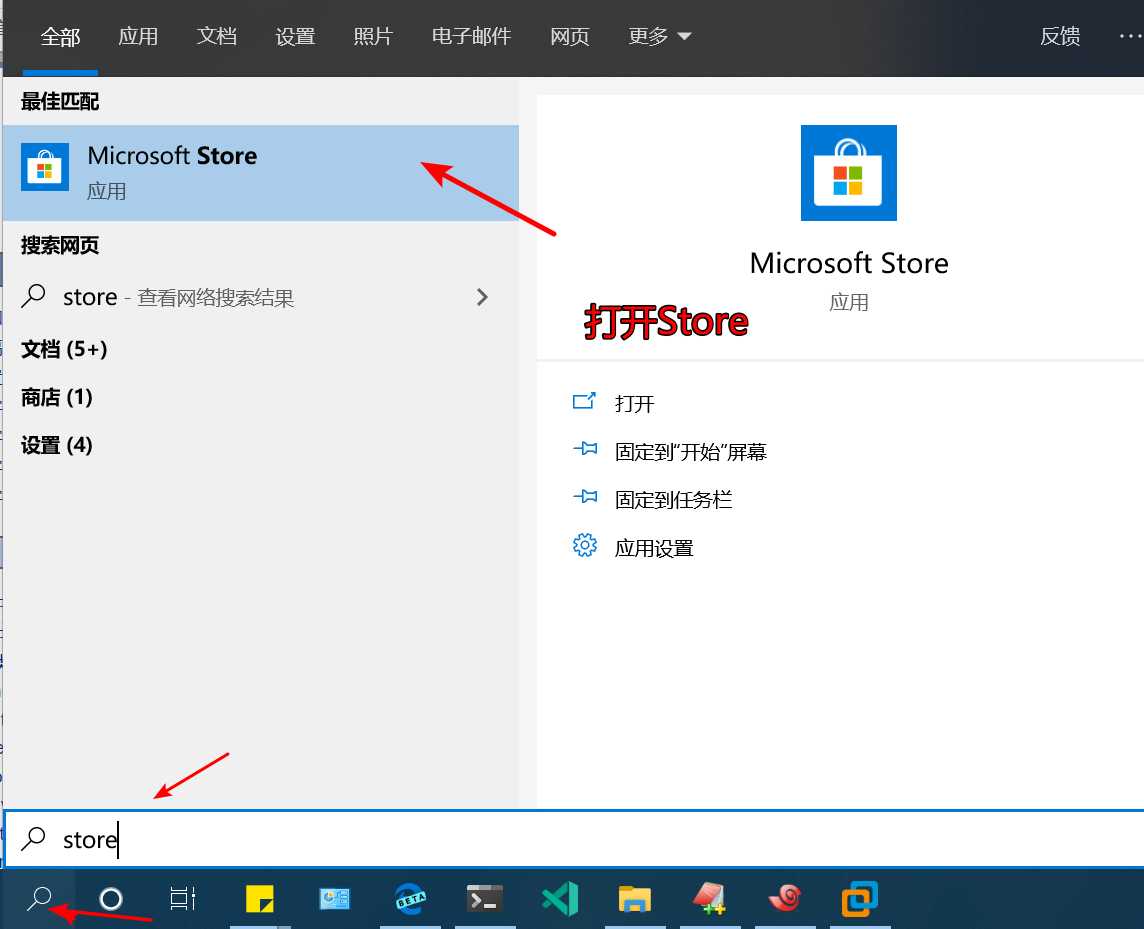The width and height of the screenshot is (1144, 929).
Task: Click the store 查看网络搜索结果 web suggestion
Action: point(260,298)
